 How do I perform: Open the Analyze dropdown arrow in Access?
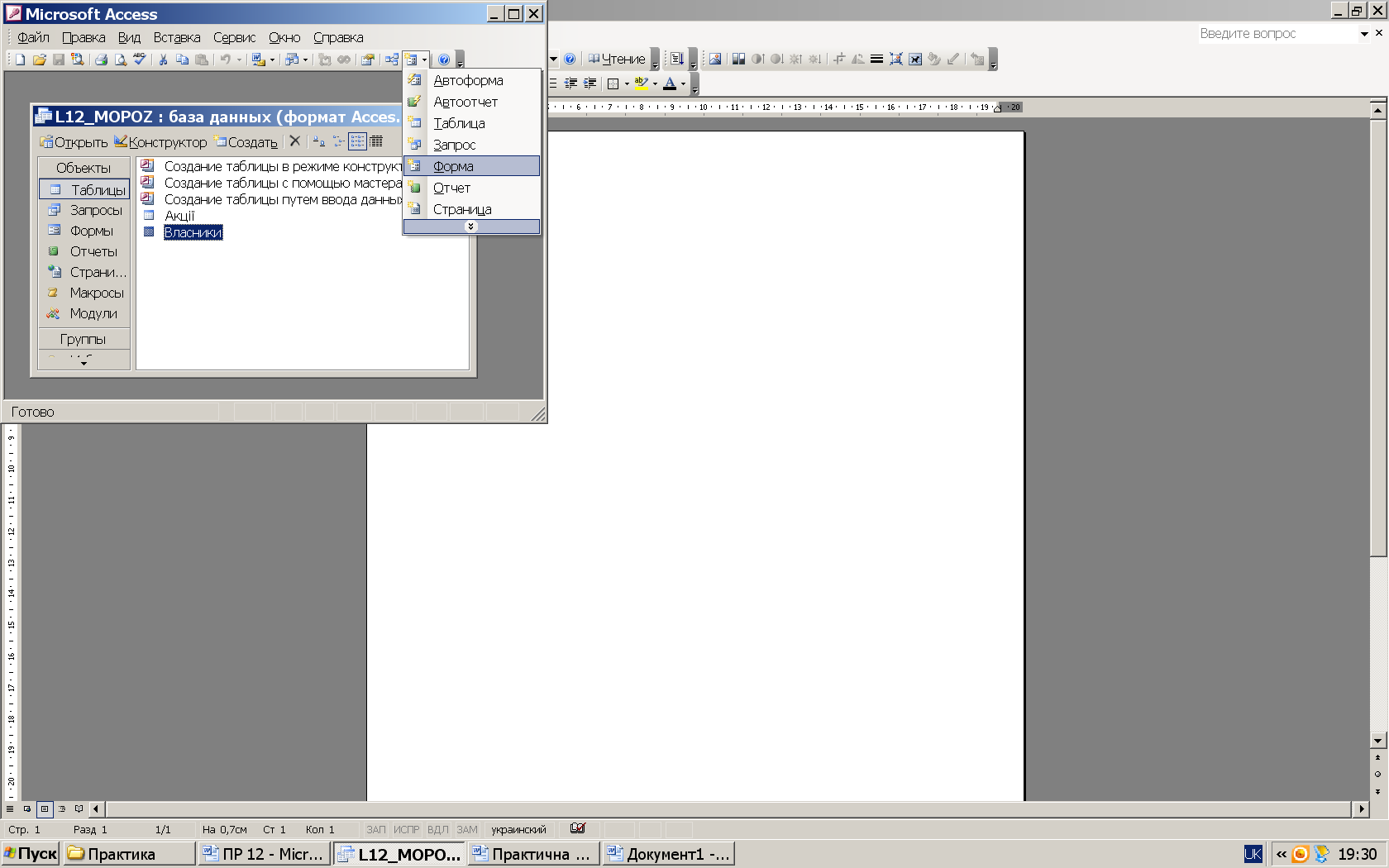point(305,60)
